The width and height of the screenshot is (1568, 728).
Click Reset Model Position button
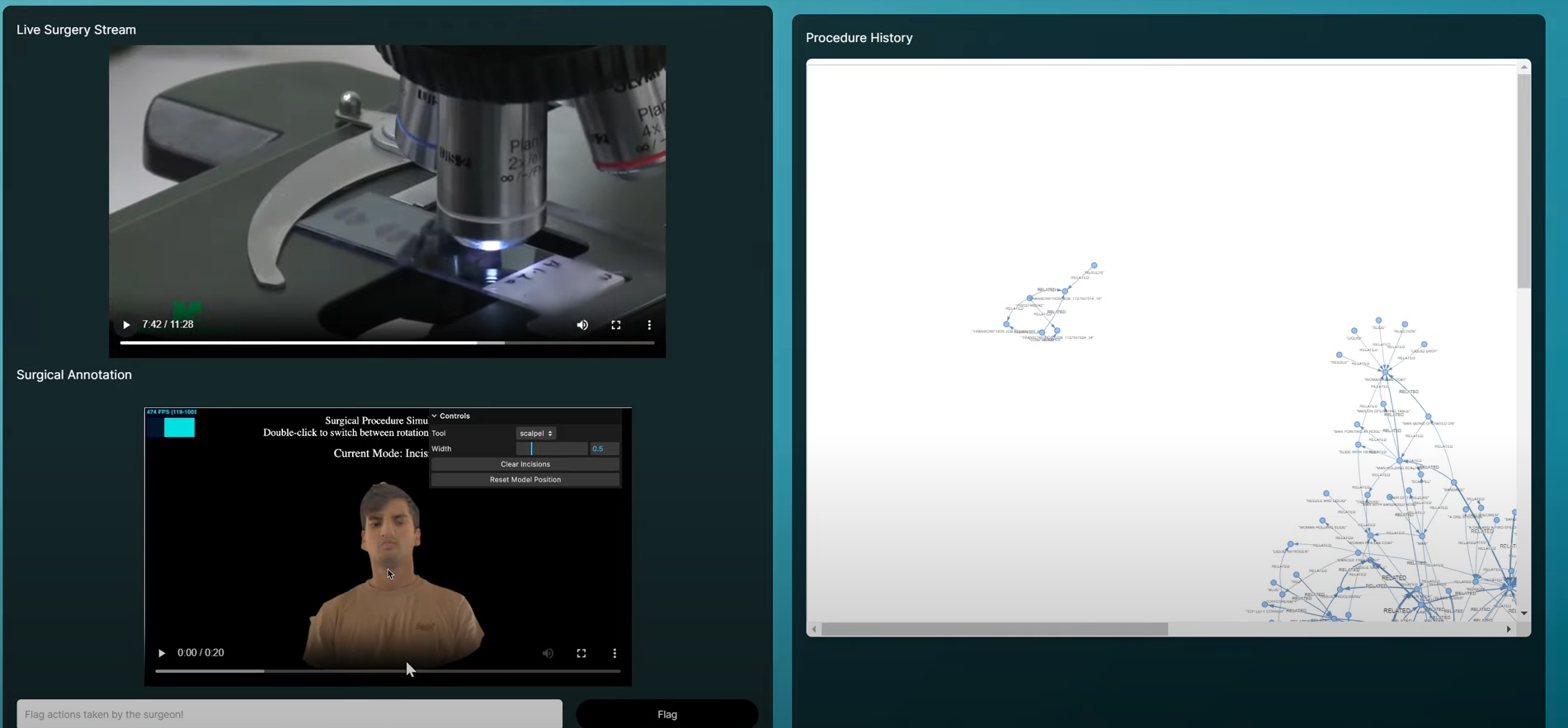525,480
